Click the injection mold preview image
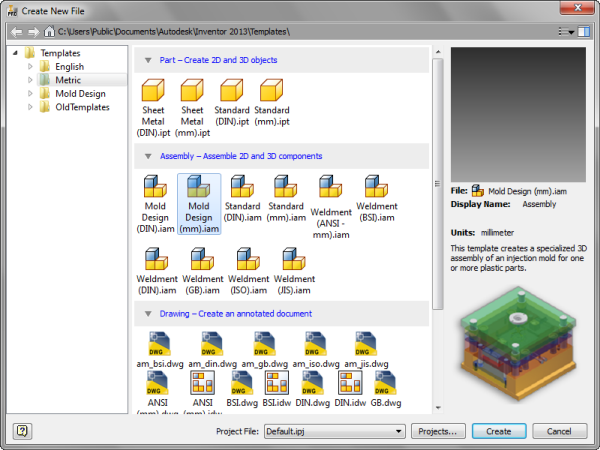 coord(518,344)
